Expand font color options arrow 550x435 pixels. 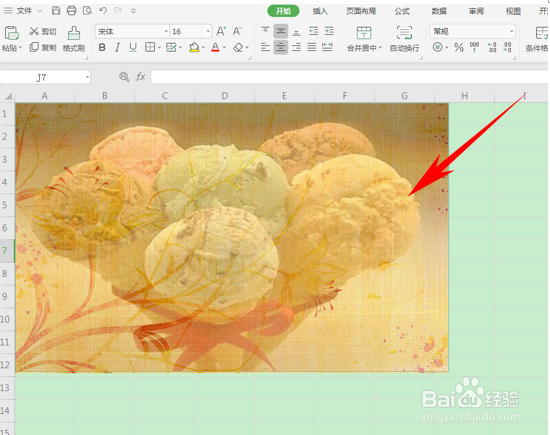point(224,47)
